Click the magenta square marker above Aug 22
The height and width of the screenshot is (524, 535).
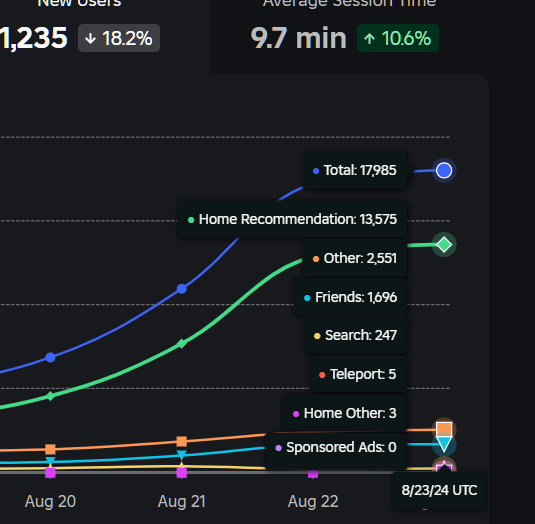(x=313, y=474)
